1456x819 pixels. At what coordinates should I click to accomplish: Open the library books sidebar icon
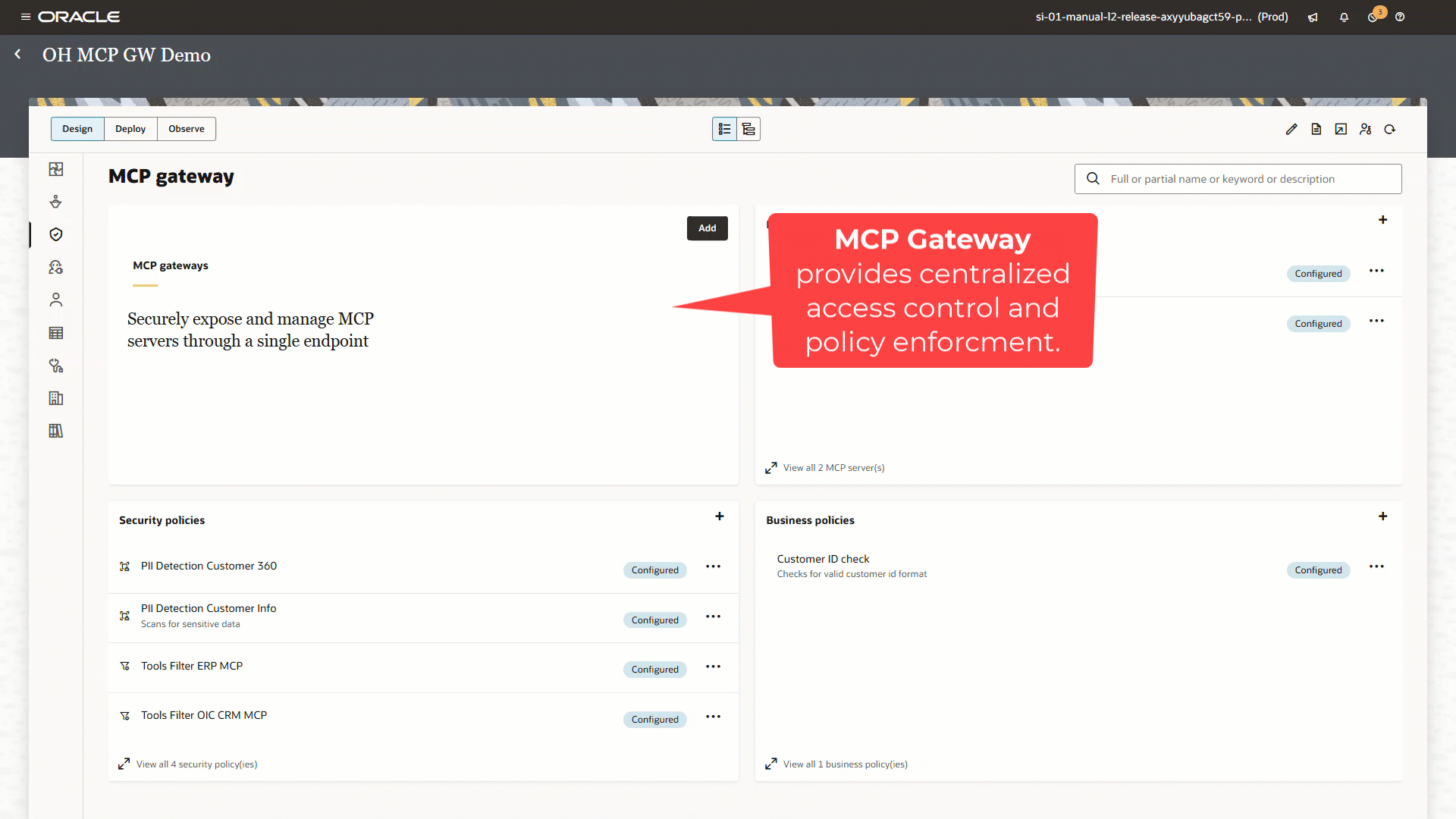point(56,431)
